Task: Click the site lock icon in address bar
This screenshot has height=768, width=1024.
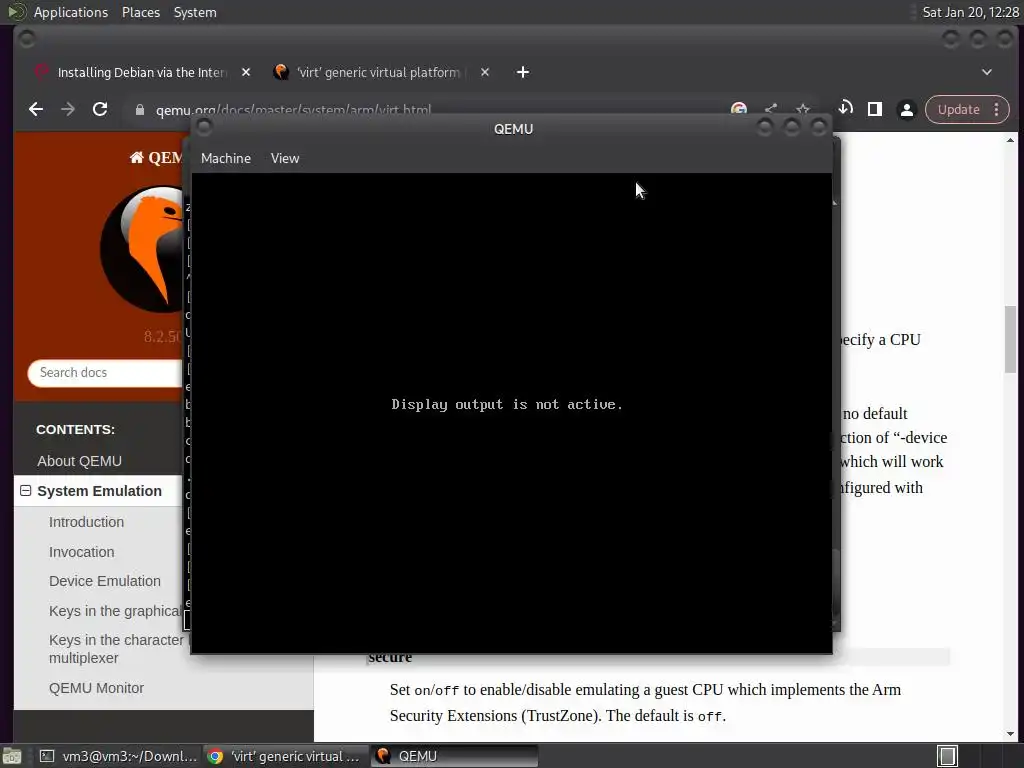Action: [x=139, y=110]
